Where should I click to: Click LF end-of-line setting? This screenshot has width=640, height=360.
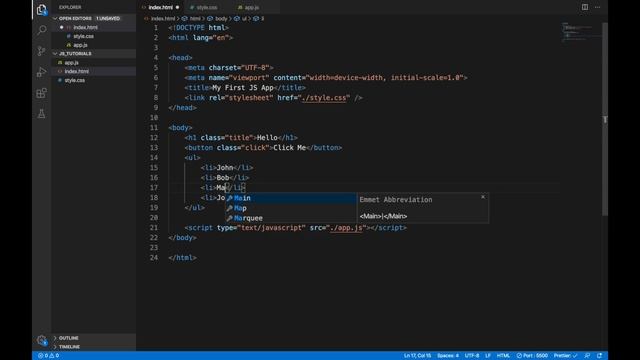coord(488,356)
